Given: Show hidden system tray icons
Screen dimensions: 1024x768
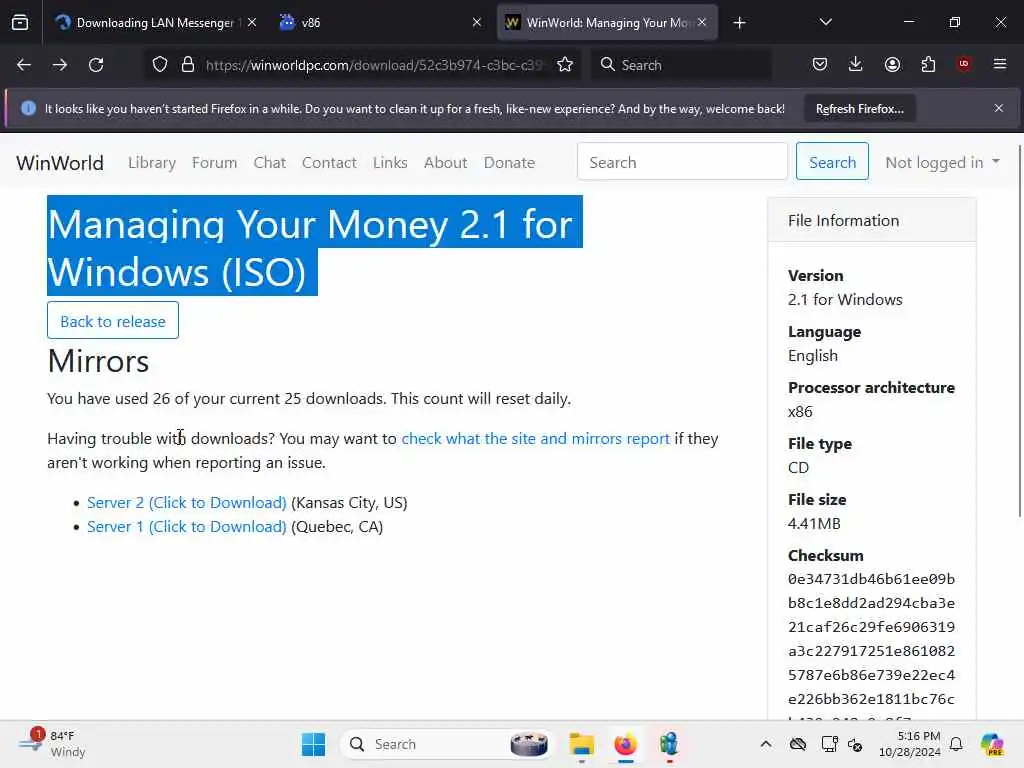Looking at the screenshot, I should coord(766,744).
